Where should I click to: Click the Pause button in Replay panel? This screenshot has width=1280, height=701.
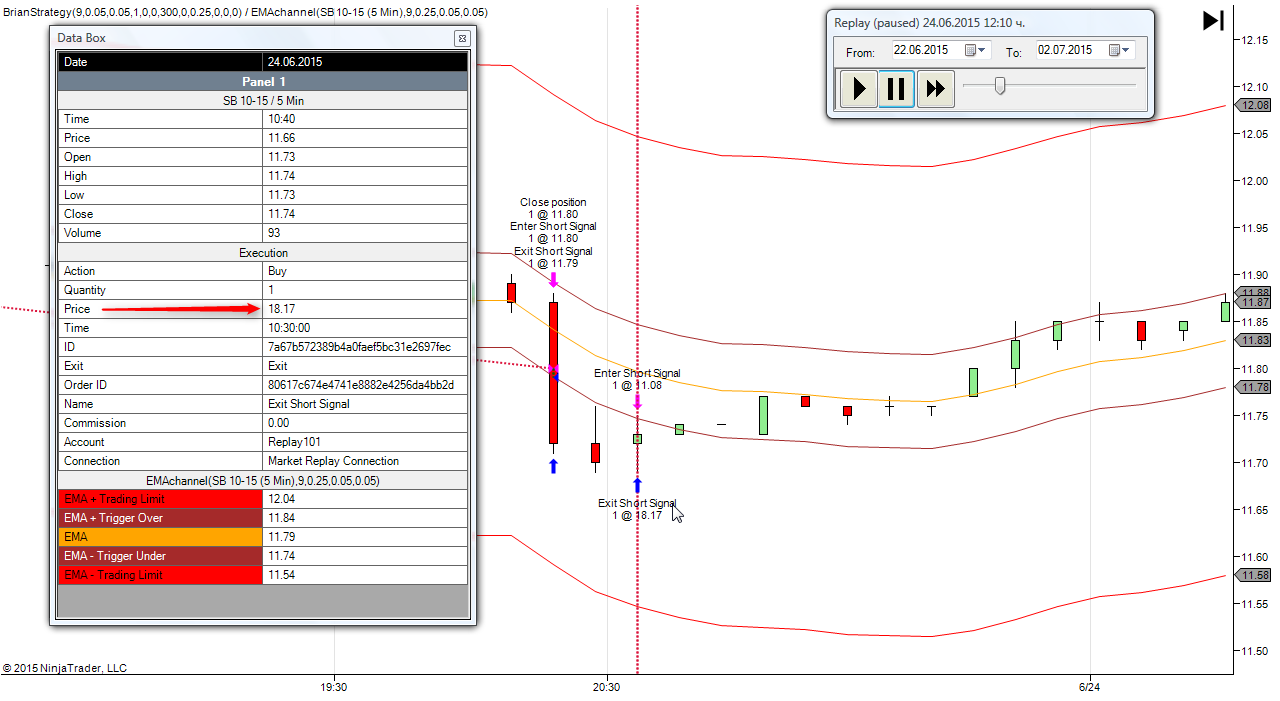pyautogui.click(x=896, y=89)
